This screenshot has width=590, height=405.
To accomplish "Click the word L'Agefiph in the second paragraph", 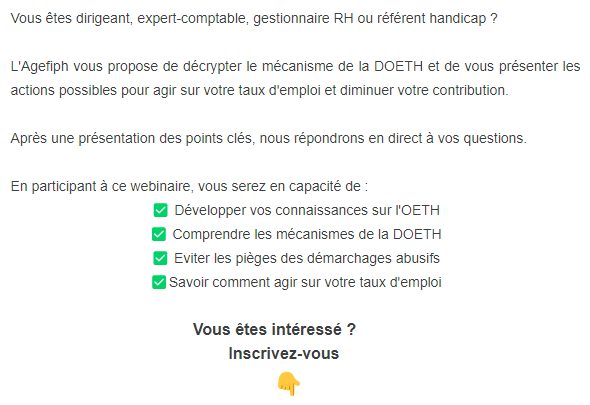I will (x=40, y=67).
